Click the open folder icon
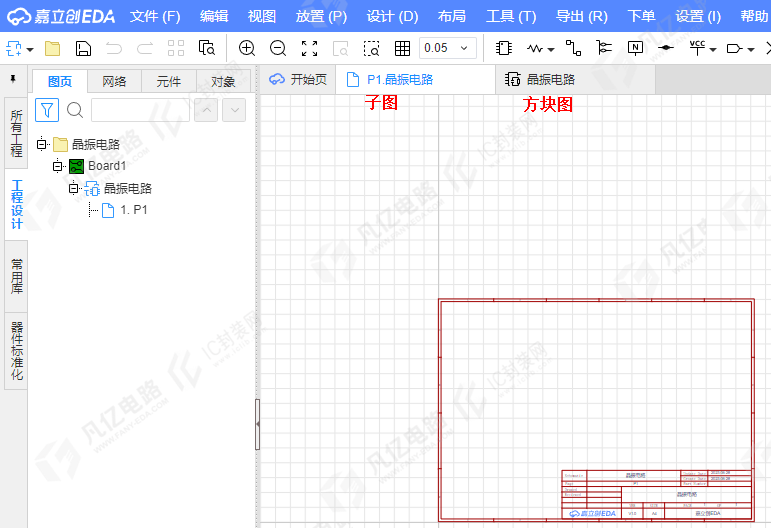This screenshot has height=528, width=771. [53, 48]
